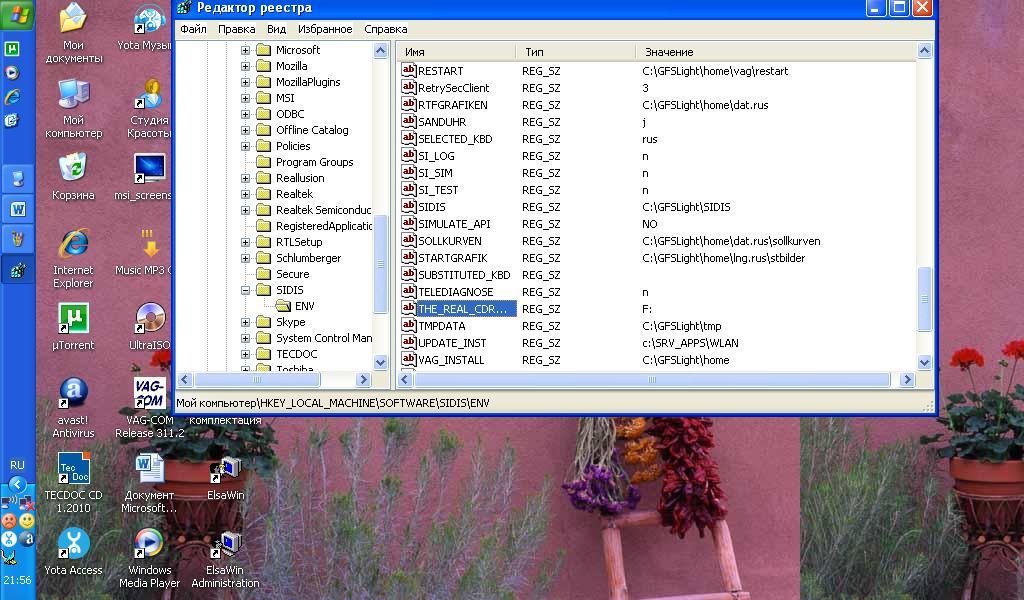Expand the Skype registry key
This screenshot has height=600, width=1024.
pos(246,322)
